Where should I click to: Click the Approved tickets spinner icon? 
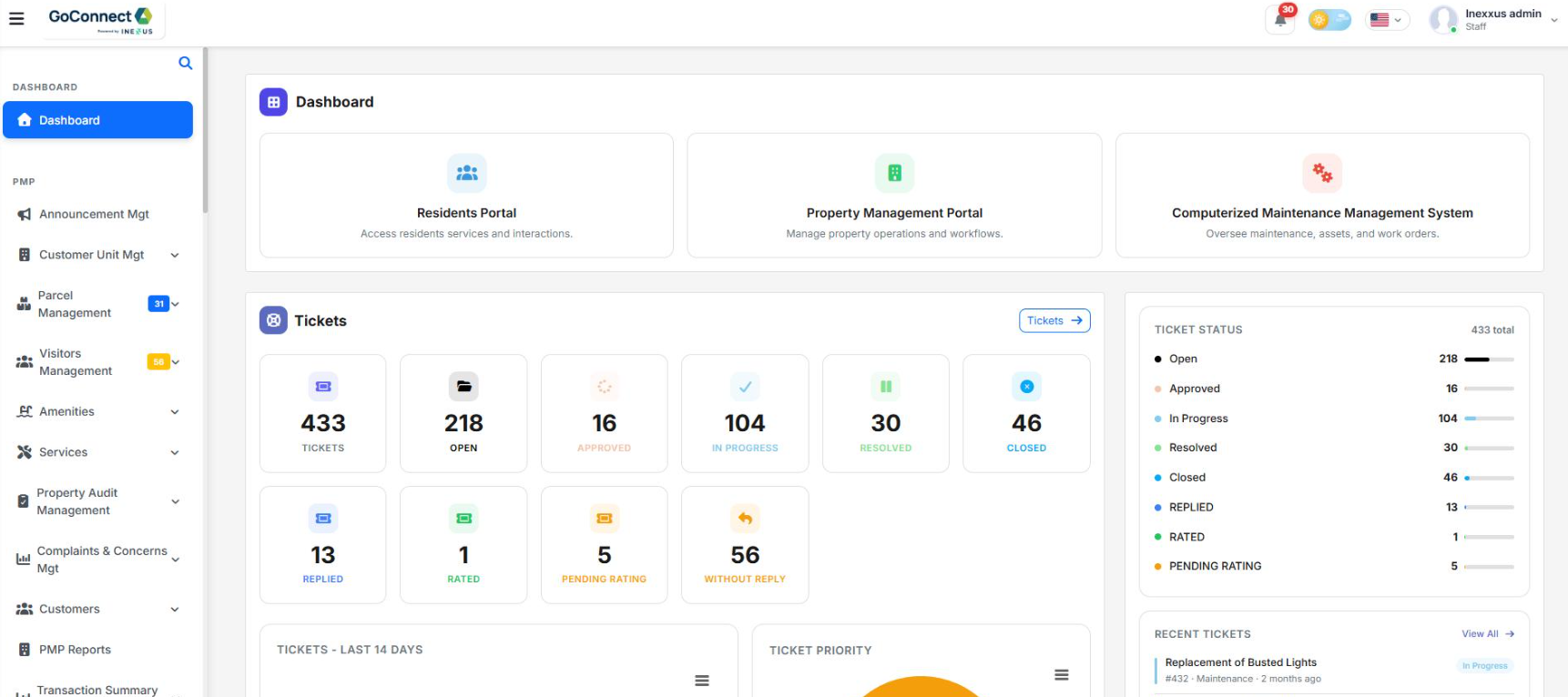click(604, 387)
